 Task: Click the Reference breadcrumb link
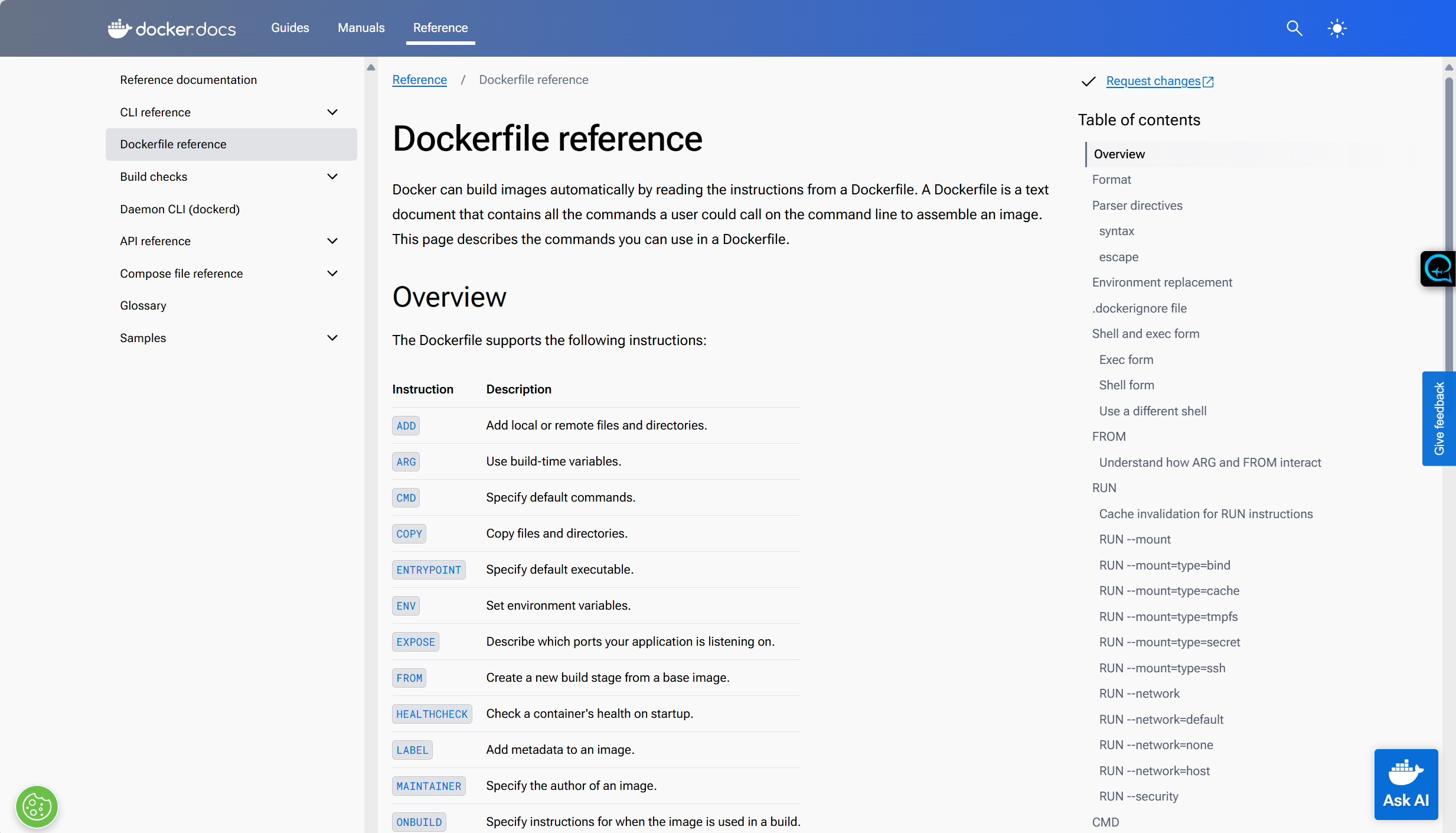pyautogui.click(x=419, y=80)
